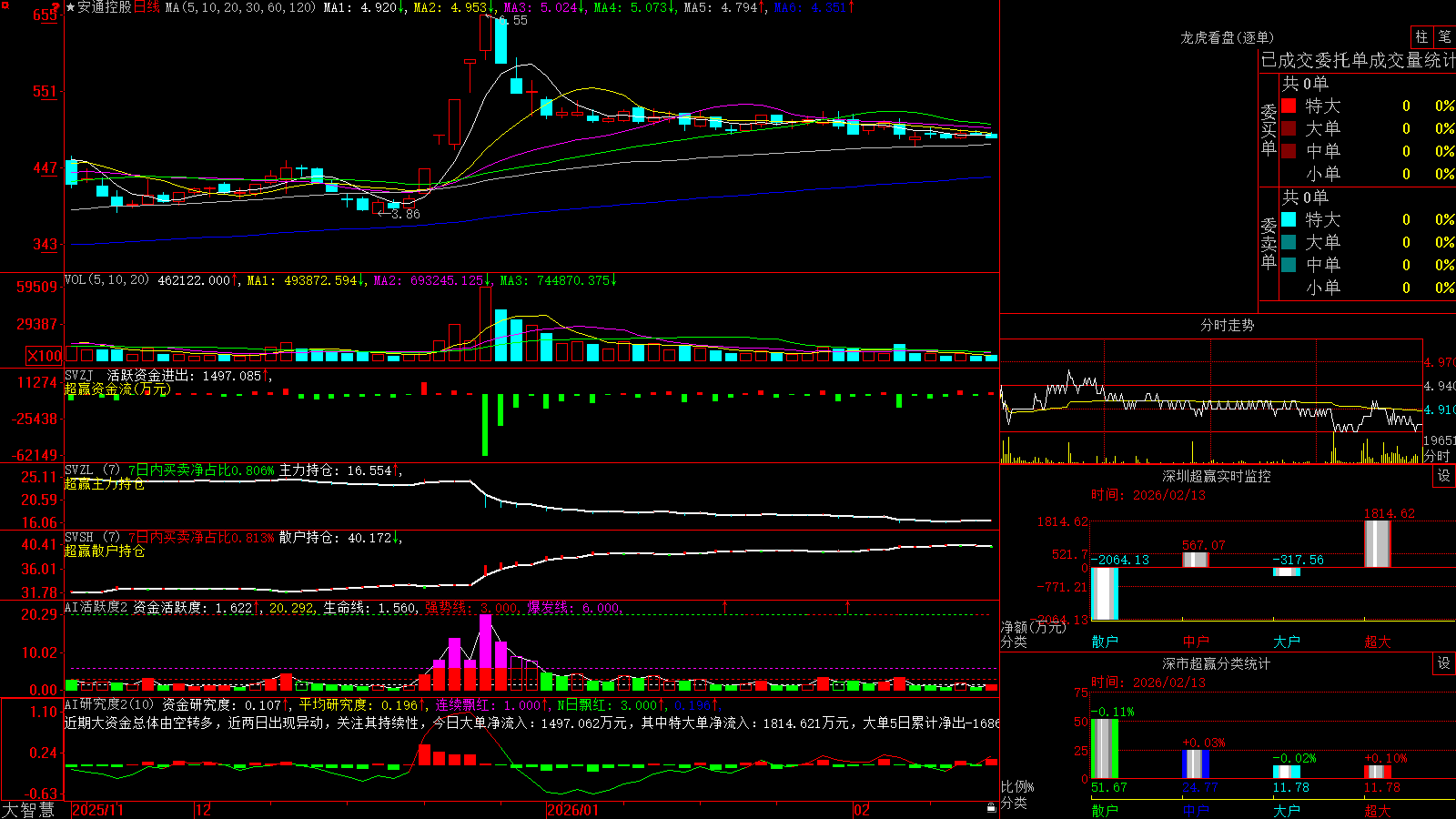The height and width of the screenshot is (819, 1456).
Task: Select 超大 under 深圳超赢实时监控 chart
Action: pyautogui.click(x=1378, y=642)
